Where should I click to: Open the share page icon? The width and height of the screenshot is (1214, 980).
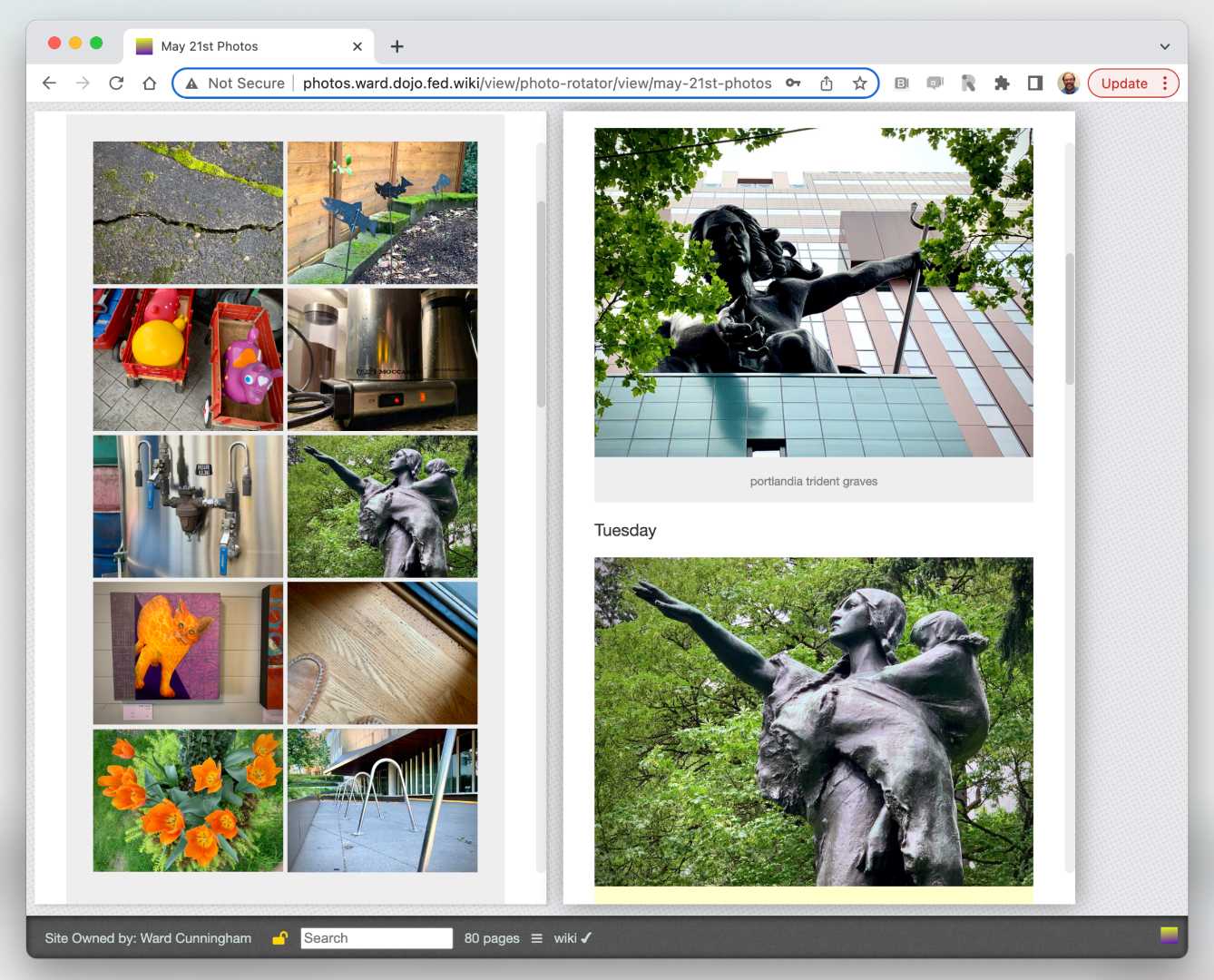tap(827, 83)
